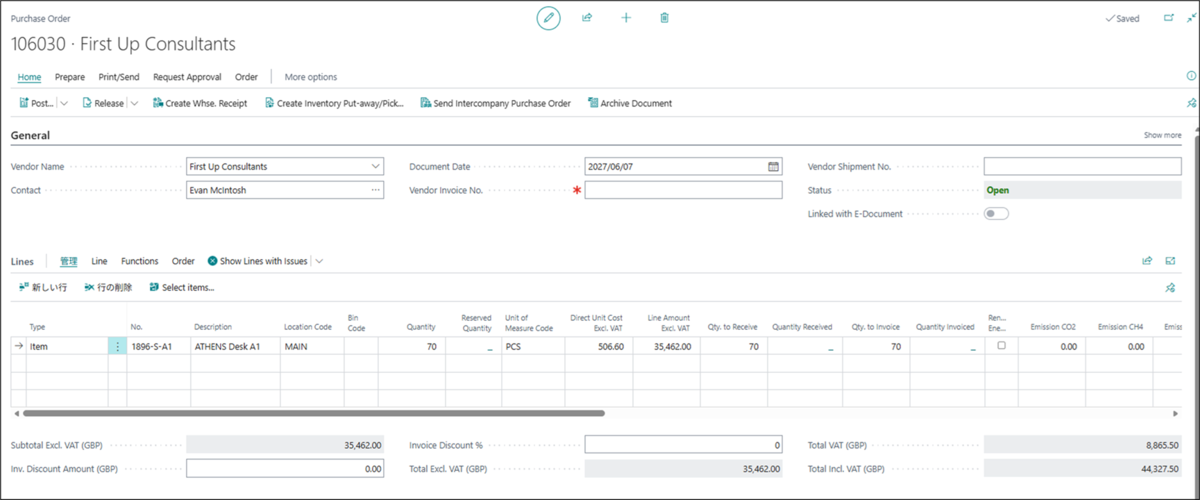Open the order in a new window

1168,18
